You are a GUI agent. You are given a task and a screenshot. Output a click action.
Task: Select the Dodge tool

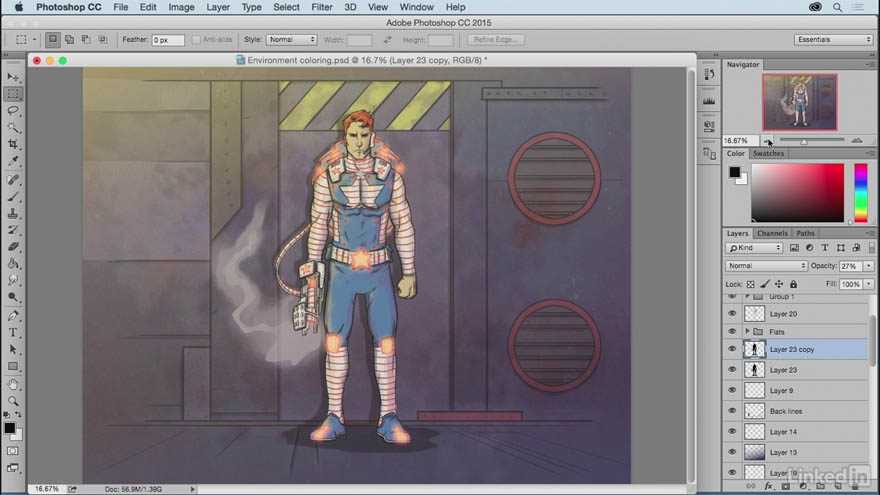click(13, 297)
